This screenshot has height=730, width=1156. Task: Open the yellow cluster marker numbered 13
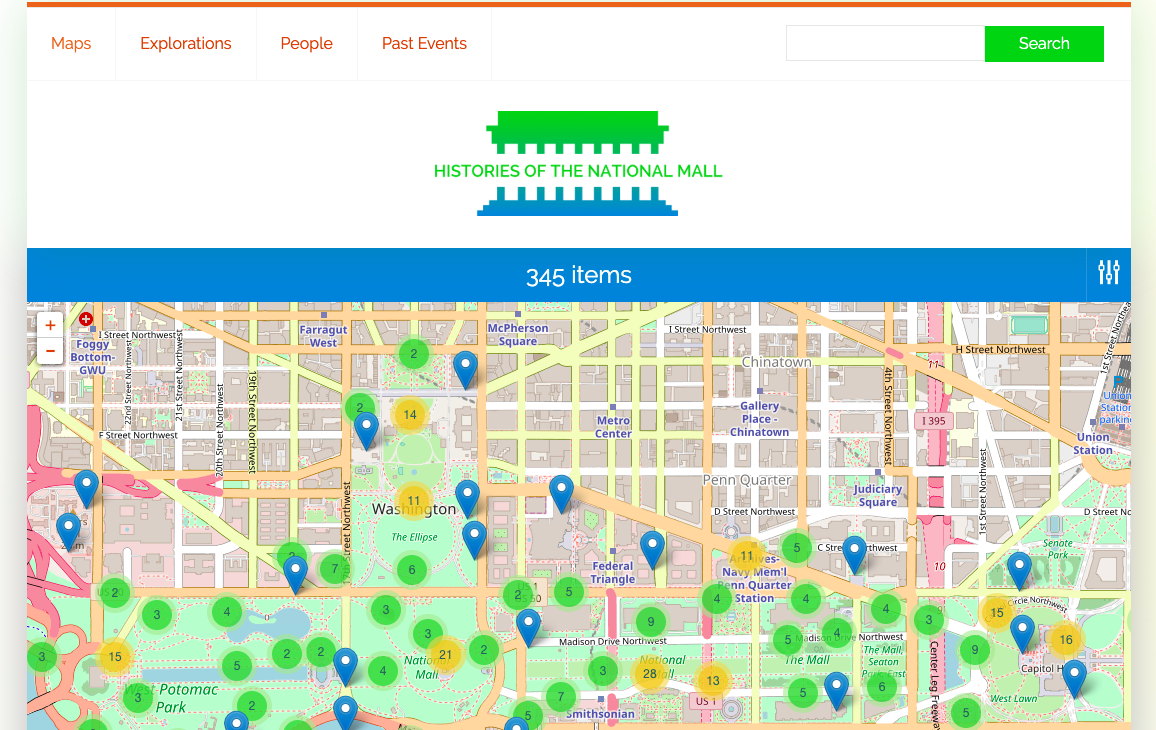pos(713,681)
